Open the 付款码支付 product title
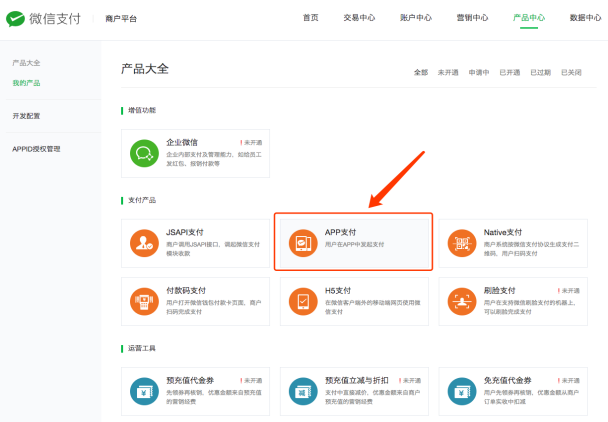This screenshot has height=422, width=608. coord(186,291)
